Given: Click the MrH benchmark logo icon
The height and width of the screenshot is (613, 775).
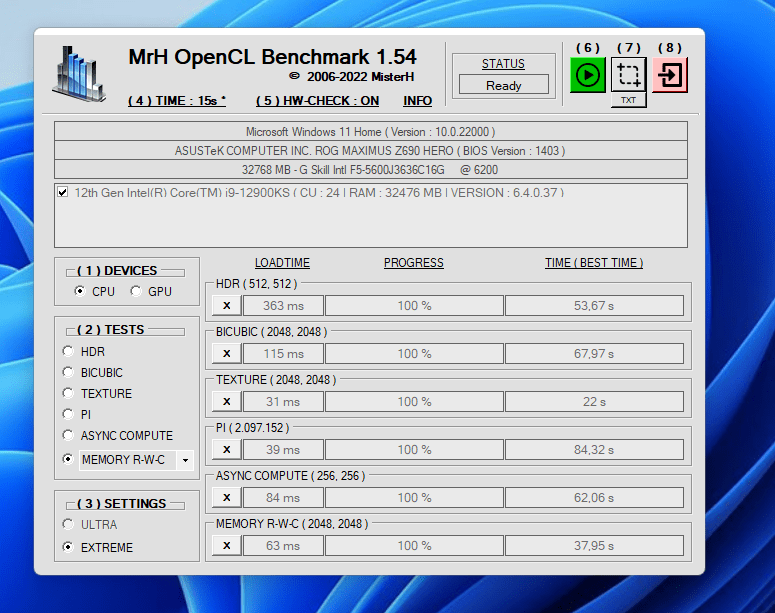Looking at the screenshot, I should (79, 74).
